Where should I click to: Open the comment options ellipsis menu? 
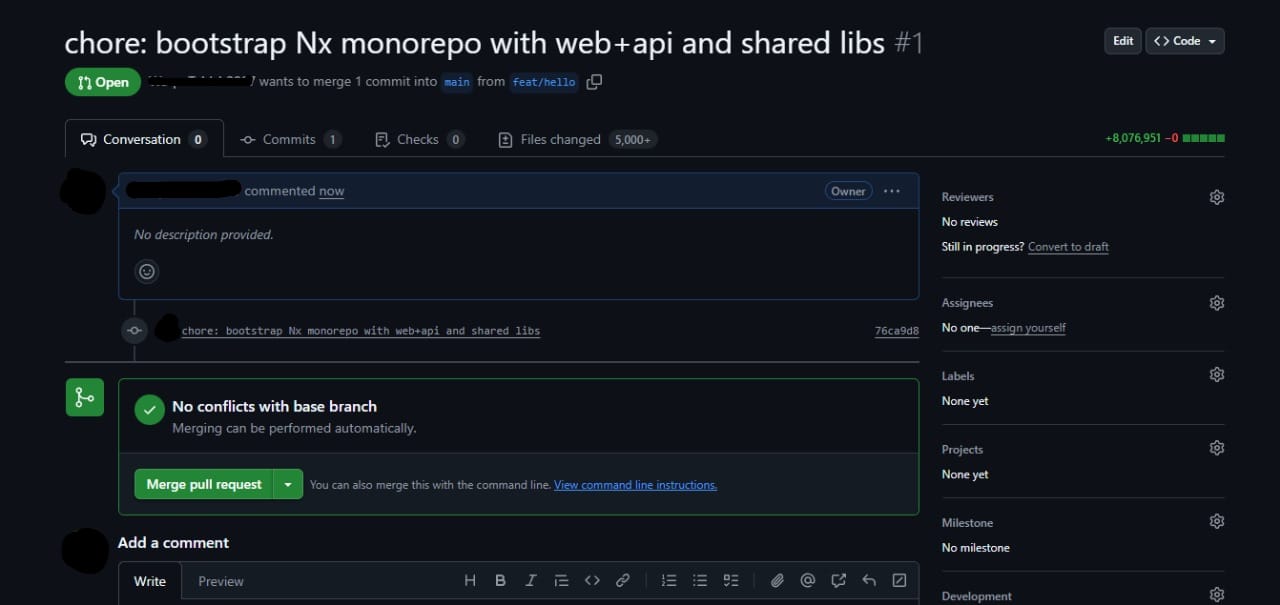[x=891, y=191]
